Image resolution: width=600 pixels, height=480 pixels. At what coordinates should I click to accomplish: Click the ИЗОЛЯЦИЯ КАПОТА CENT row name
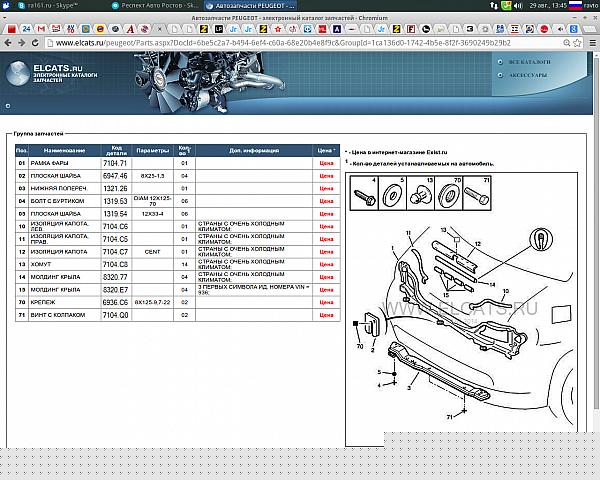click(x=59, y=252)
